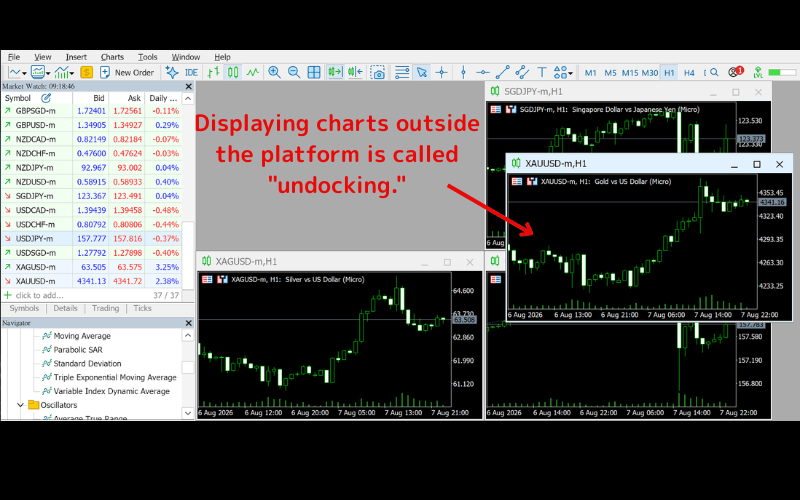Draw a vertical line

(463, 72)
